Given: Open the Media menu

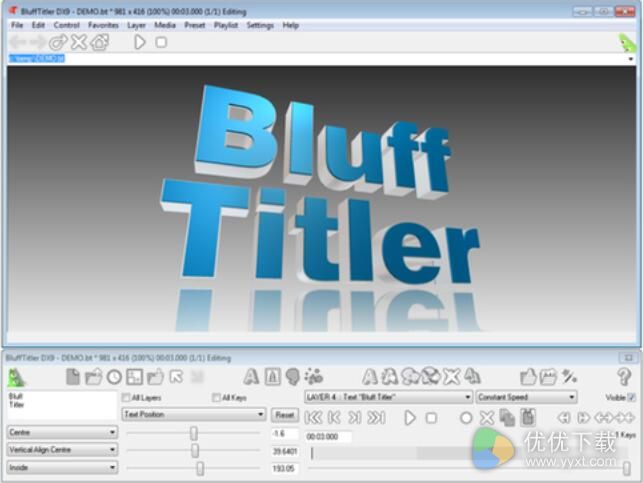Looking at the screenshot, I should point(165,25).
